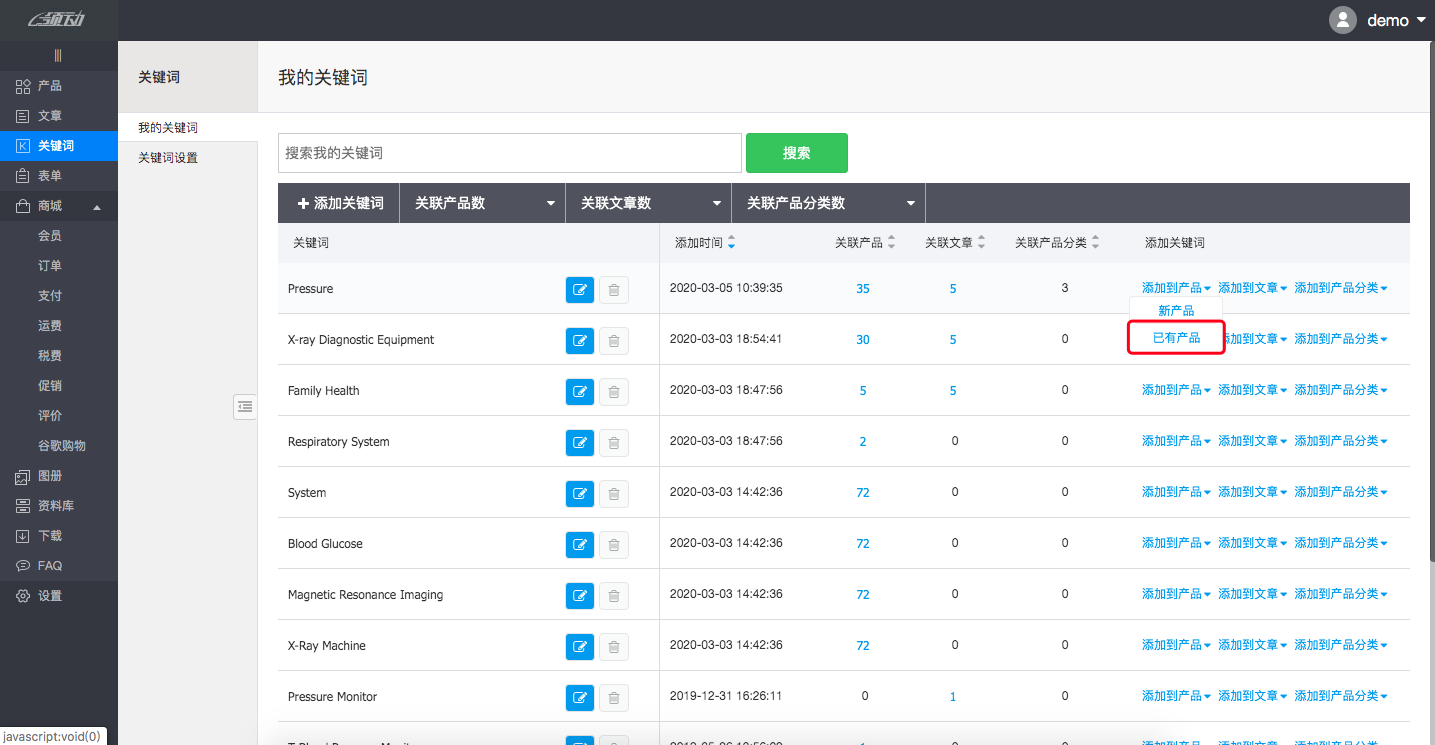
Task: Click the green 搜索 button
Action: (796, 152)
